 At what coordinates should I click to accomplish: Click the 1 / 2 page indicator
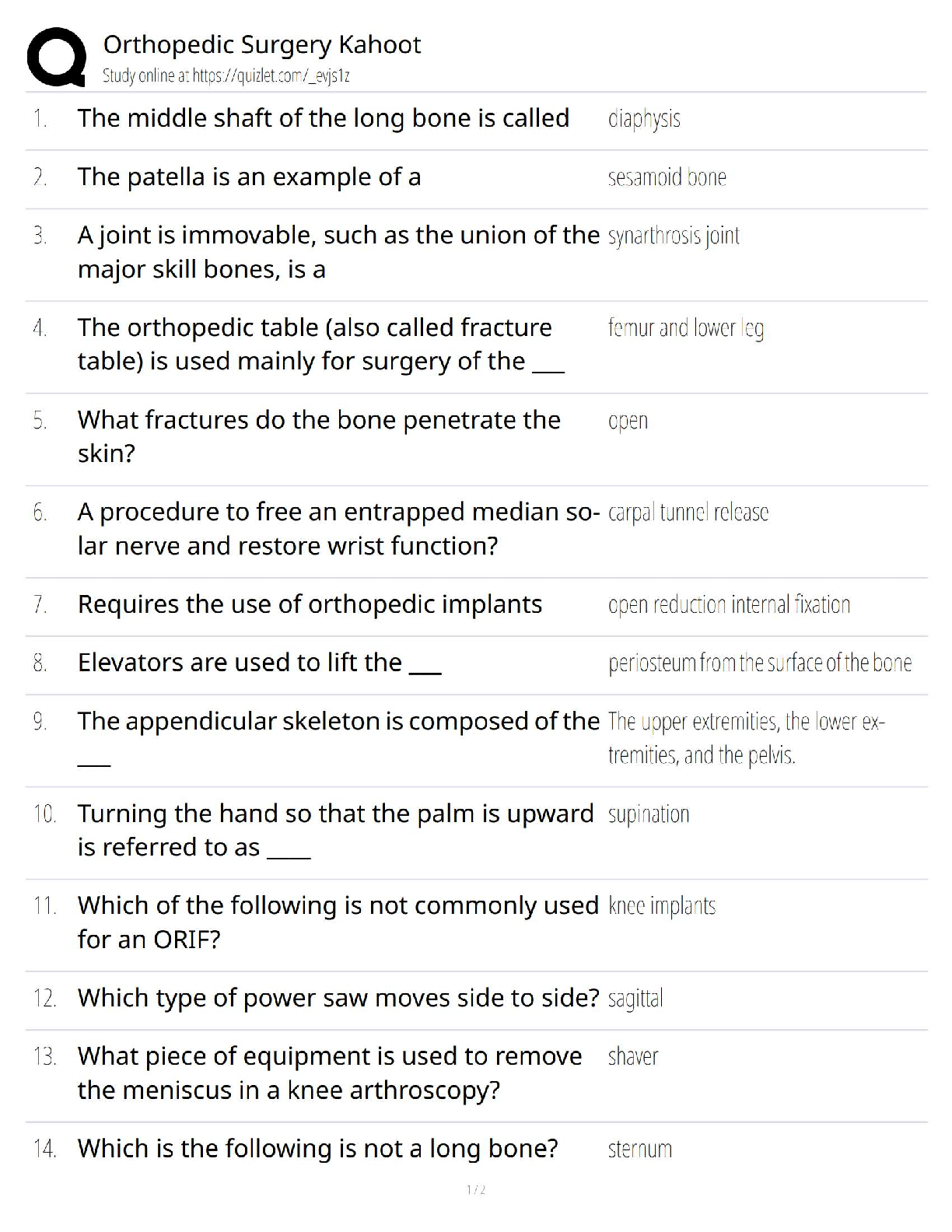(476, 1189)
